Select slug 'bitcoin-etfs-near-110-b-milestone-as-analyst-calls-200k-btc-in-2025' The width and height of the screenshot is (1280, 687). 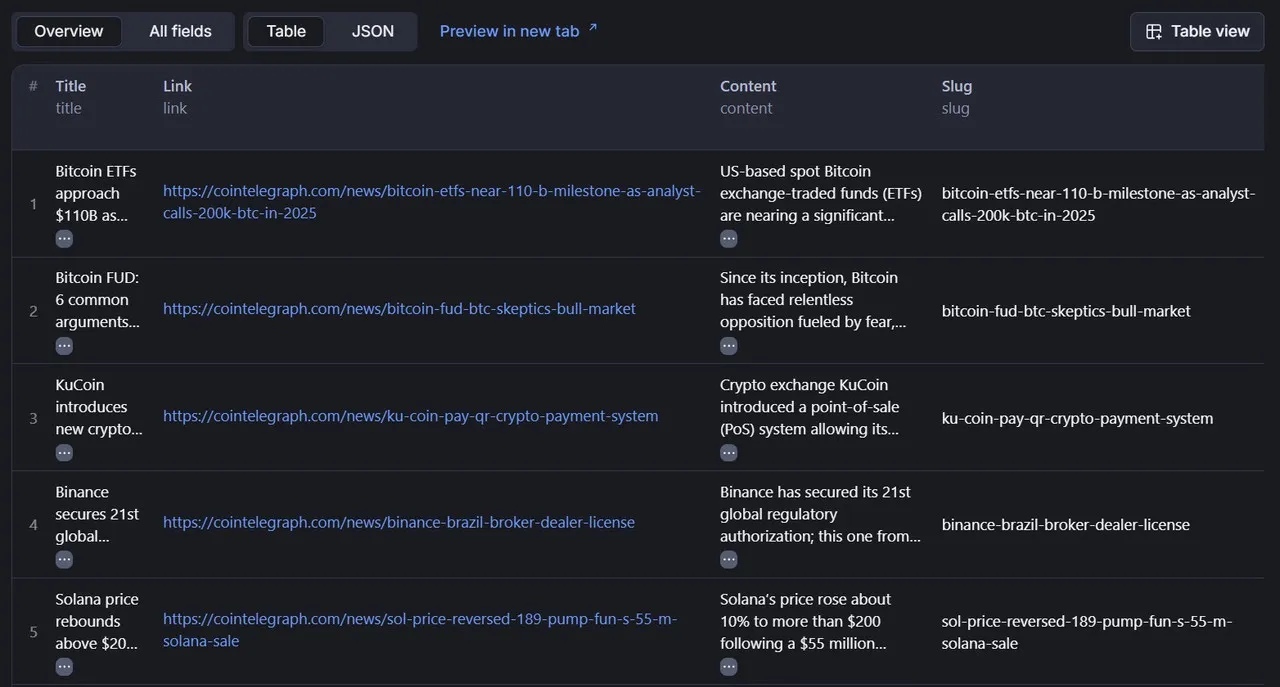(1098, 204)
